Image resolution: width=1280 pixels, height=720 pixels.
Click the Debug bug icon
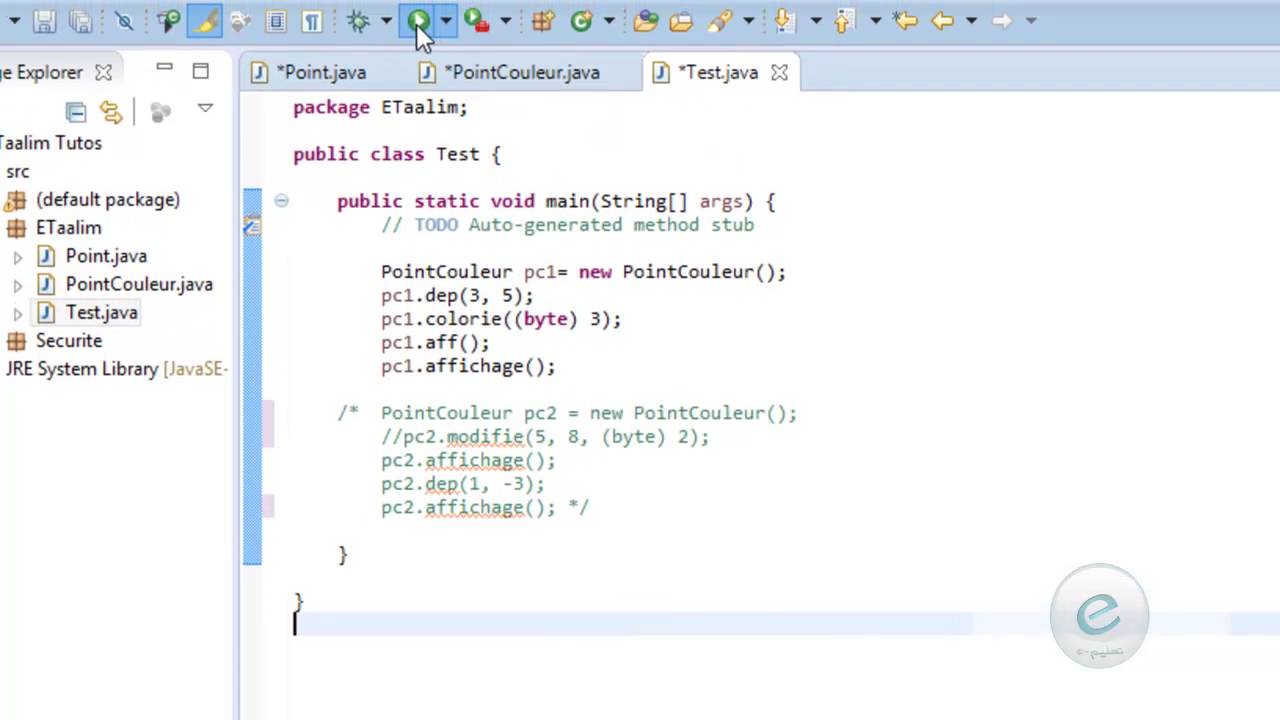click(x=358, y=20)
